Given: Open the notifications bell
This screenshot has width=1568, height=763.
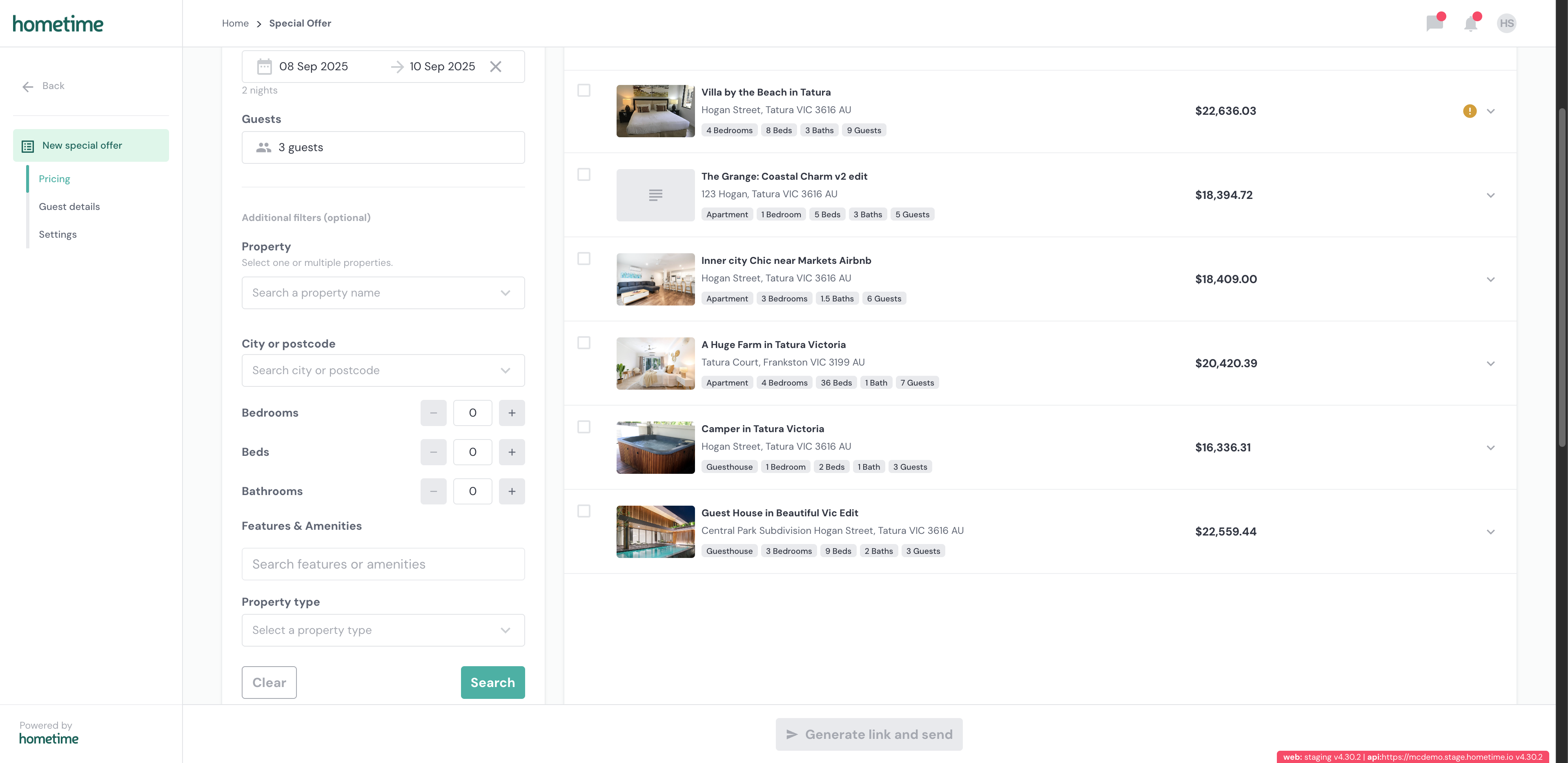Looking at the screenshot, I should [1470, 23].
